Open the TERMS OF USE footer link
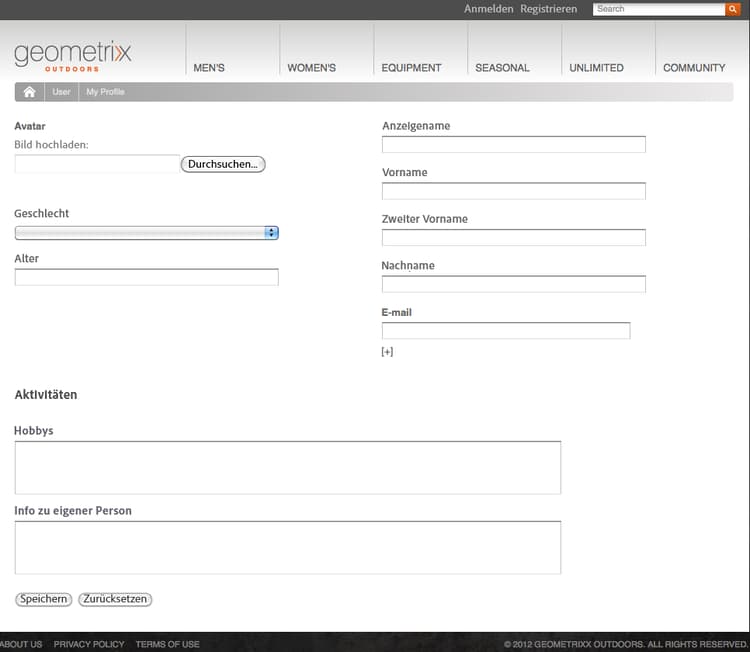Viewport: 750px width, 652px height. pos(167,644)
